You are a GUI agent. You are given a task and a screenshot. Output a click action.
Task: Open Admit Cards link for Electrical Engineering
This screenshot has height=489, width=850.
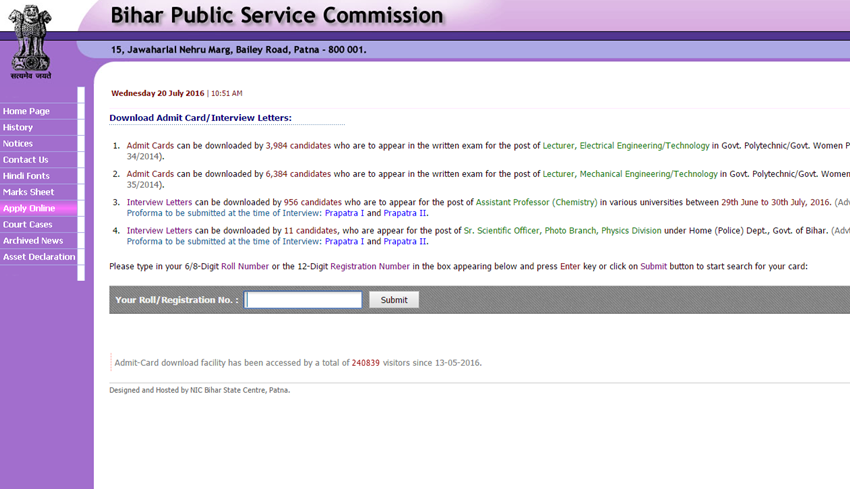pyautogui.click(x=151, y=145)
